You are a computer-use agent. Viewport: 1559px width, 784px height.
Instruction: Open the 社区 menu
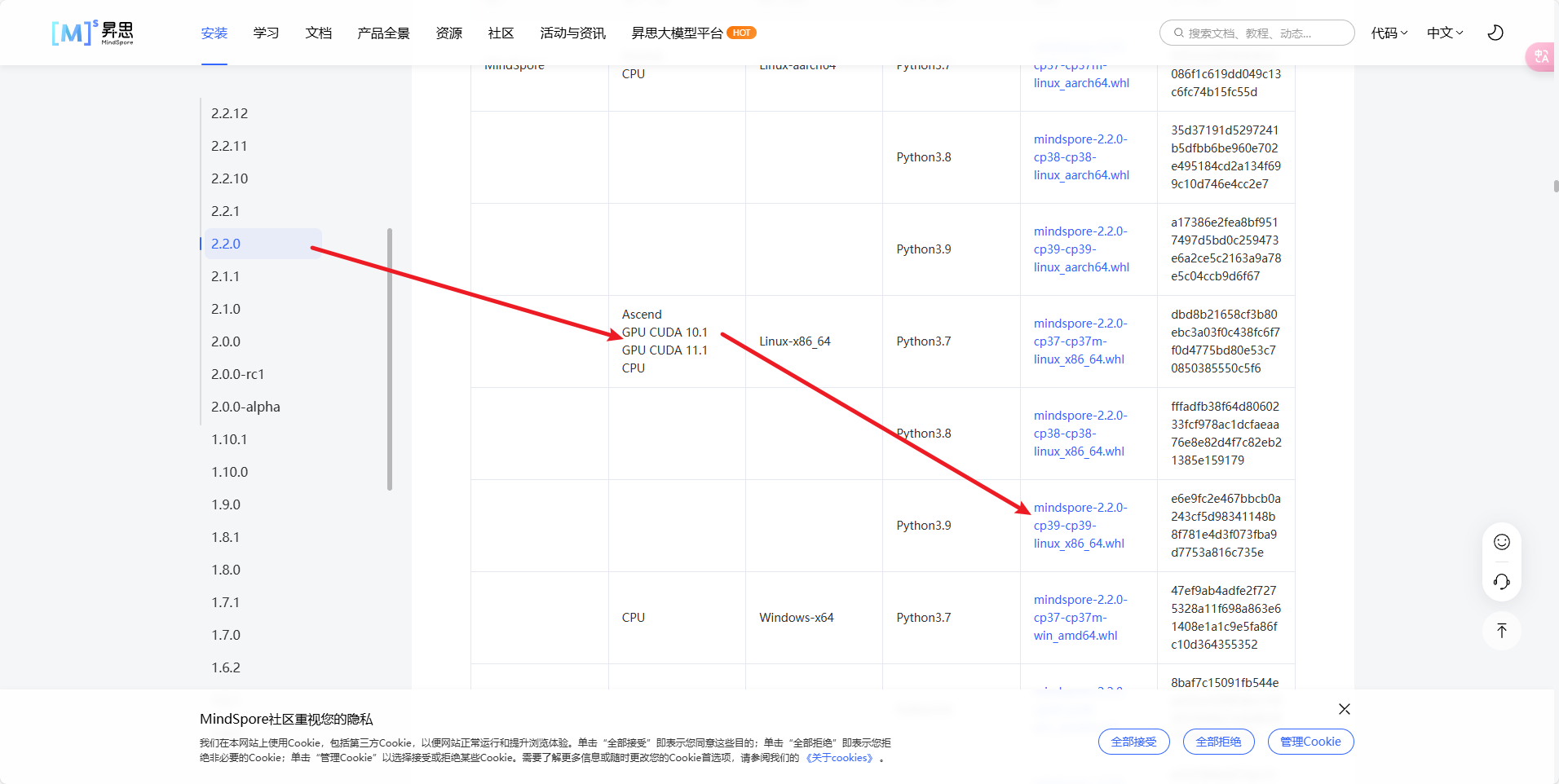click(x=501, y=33)
